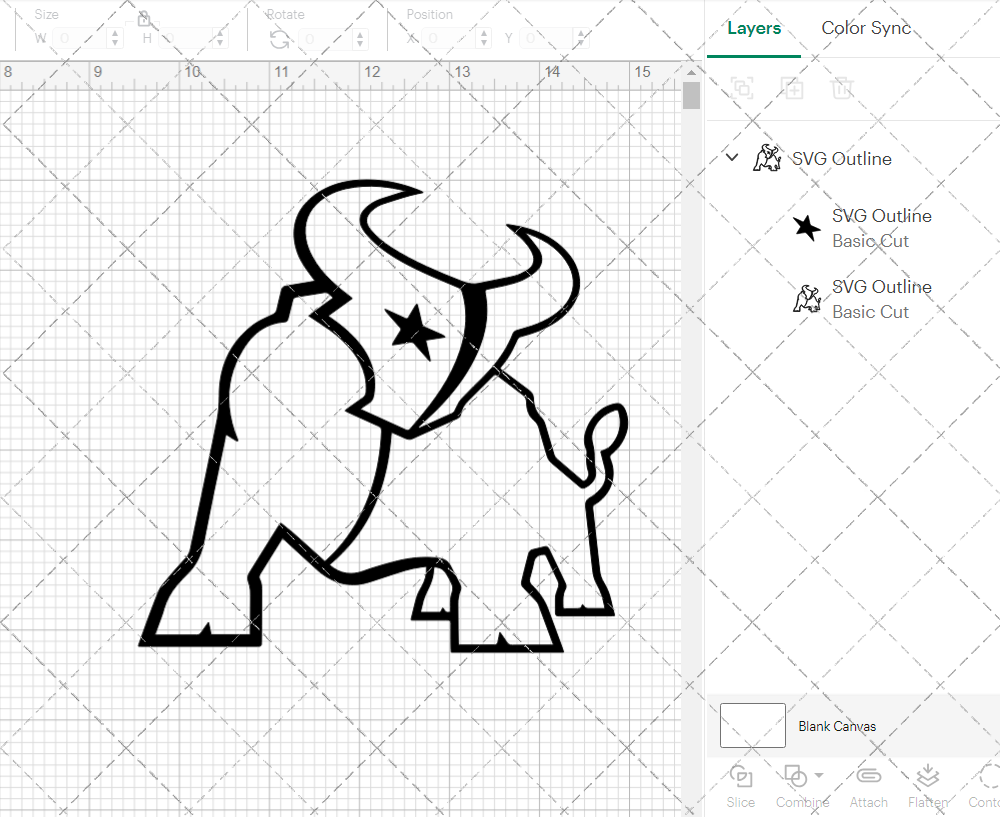This screenshot has height=817, width=1000.
Task: Click the canvas vertical scrollbar thumb
Action: pyautogui.click(x=691, y=96)
